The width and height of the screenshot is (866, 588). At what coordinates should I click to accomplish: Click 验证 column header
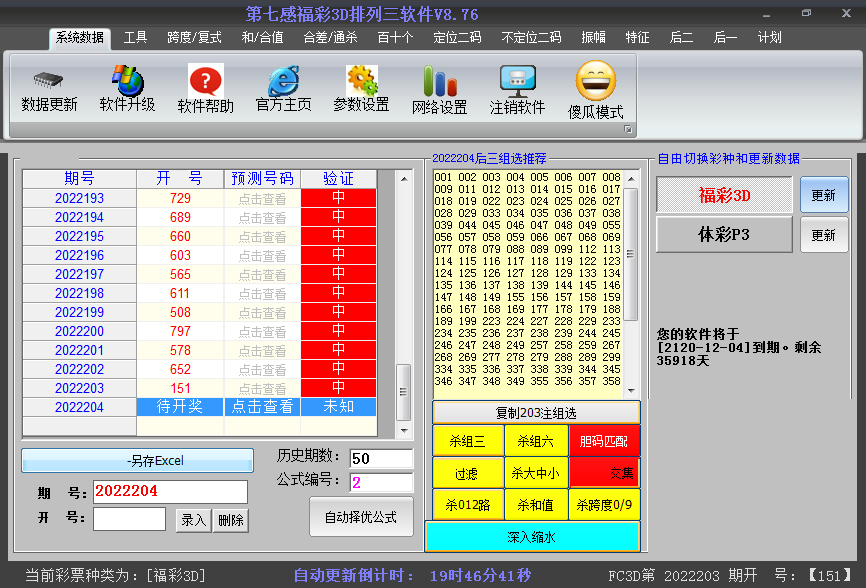tap(338, 178)
